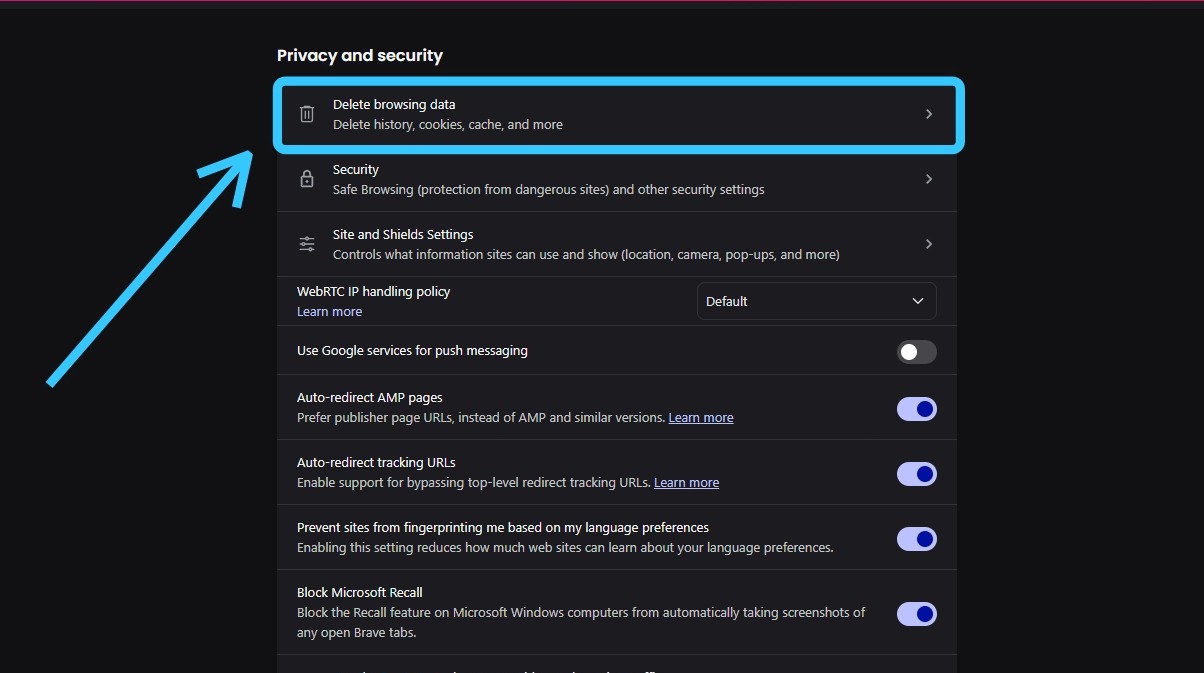Open the Delete browsing data entry
Image resolution: width=1204 pixels, height=673 pixels.
point(448,114)
